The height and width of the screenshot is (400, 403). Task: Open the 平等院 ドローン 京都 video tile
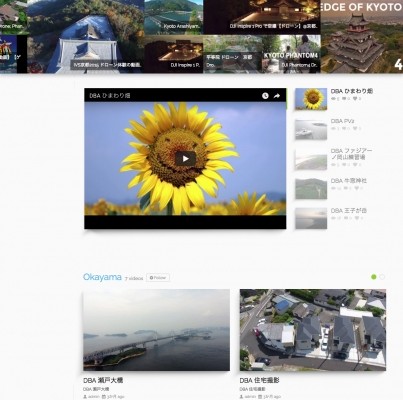[232, 54]
